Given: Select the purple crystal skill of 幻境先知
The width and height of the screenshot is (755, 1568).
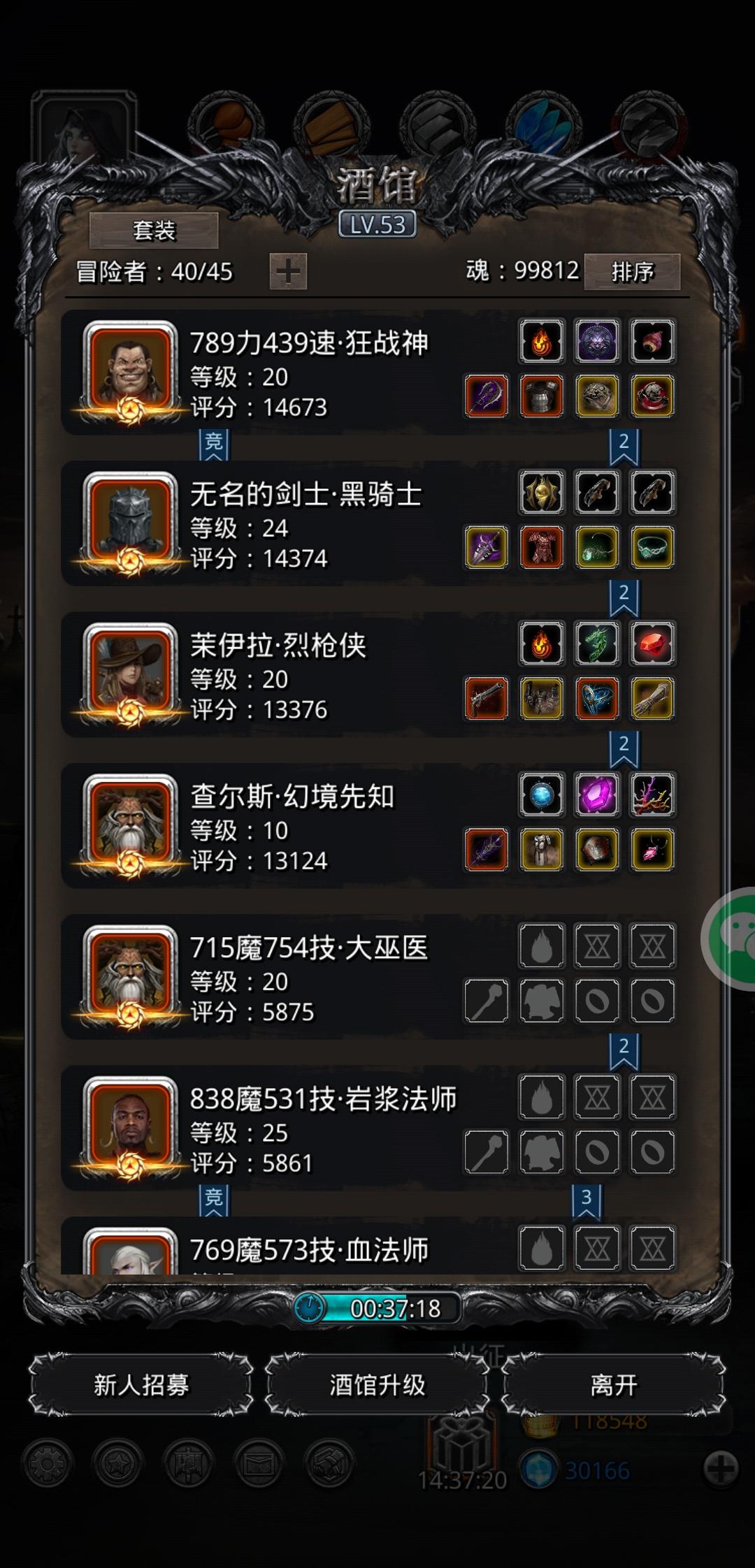Looking at the screenshot, I should (597, 794).
